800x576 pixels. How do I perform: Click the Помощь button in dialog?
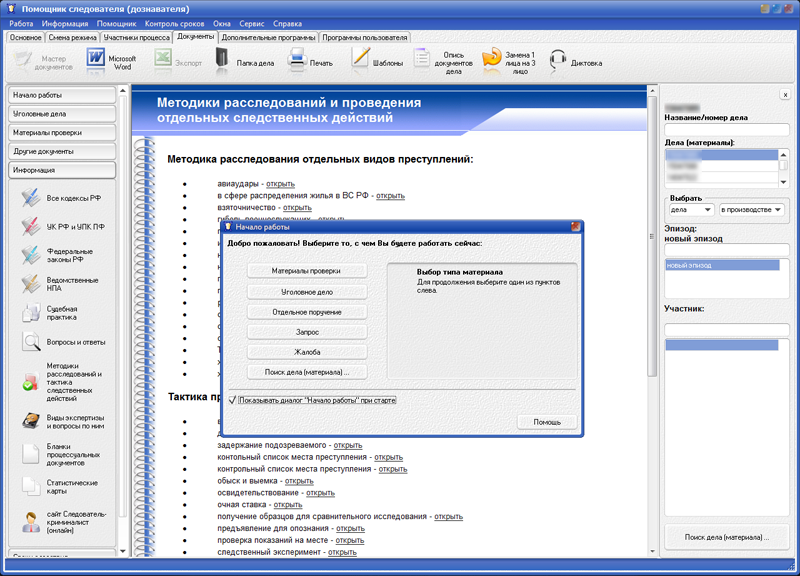pyautogui.click(x=547, y=422)
